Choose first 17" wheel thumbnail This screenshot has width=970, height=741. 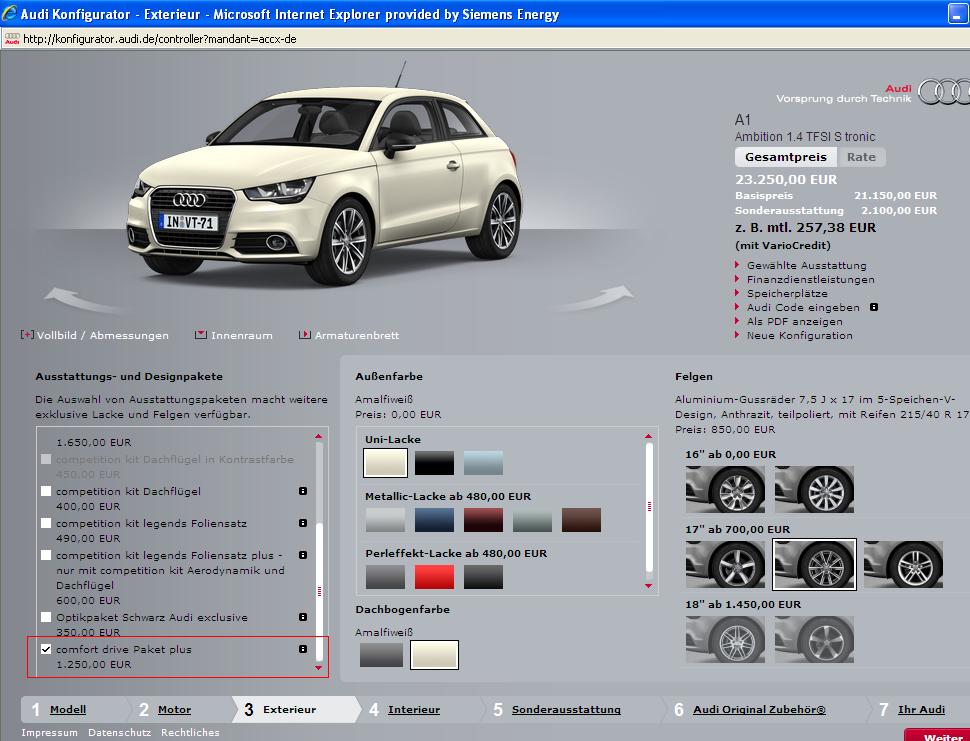pos(725,565)
